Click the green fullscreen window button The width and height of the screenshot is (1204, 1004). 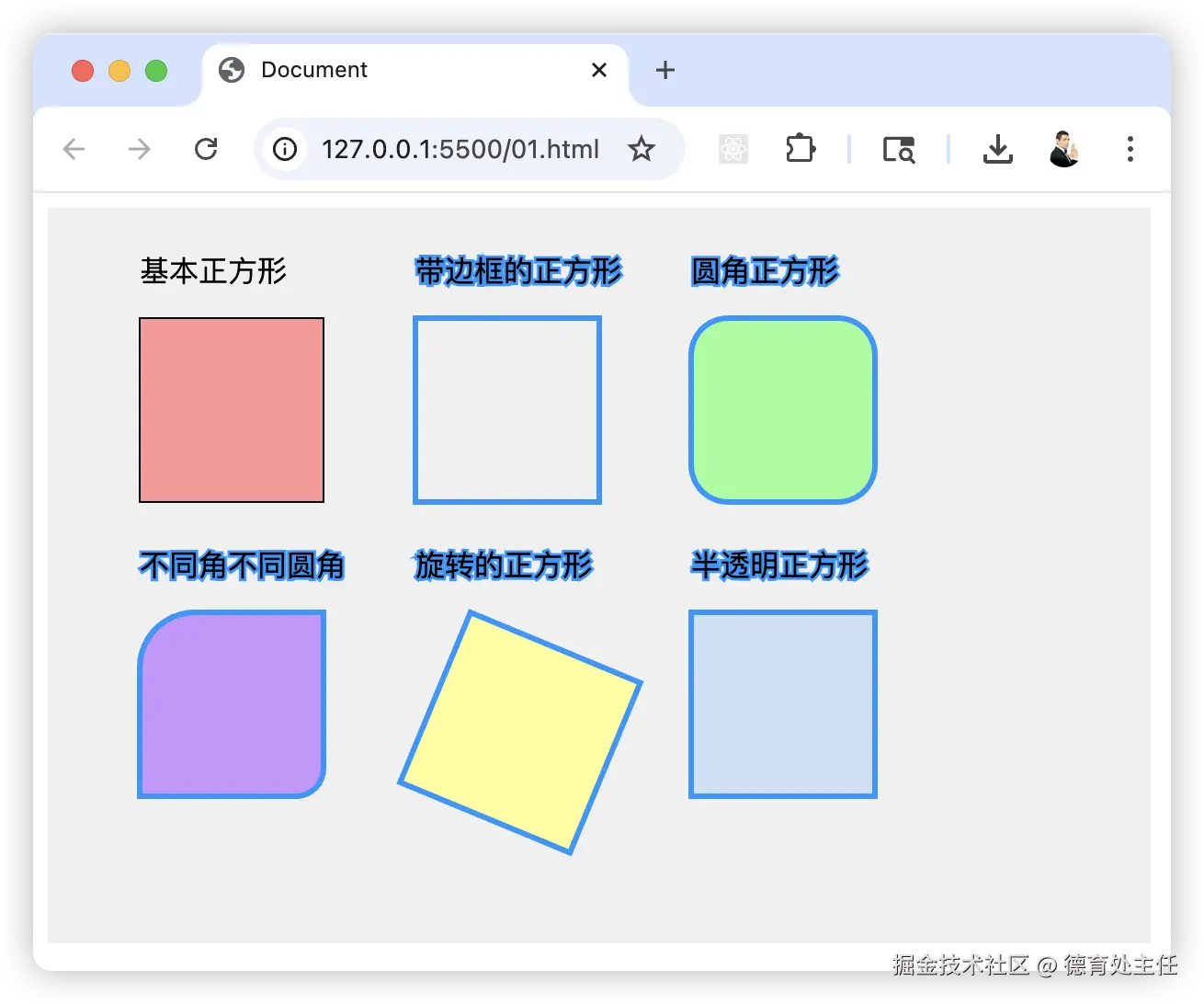coord(156,71)
